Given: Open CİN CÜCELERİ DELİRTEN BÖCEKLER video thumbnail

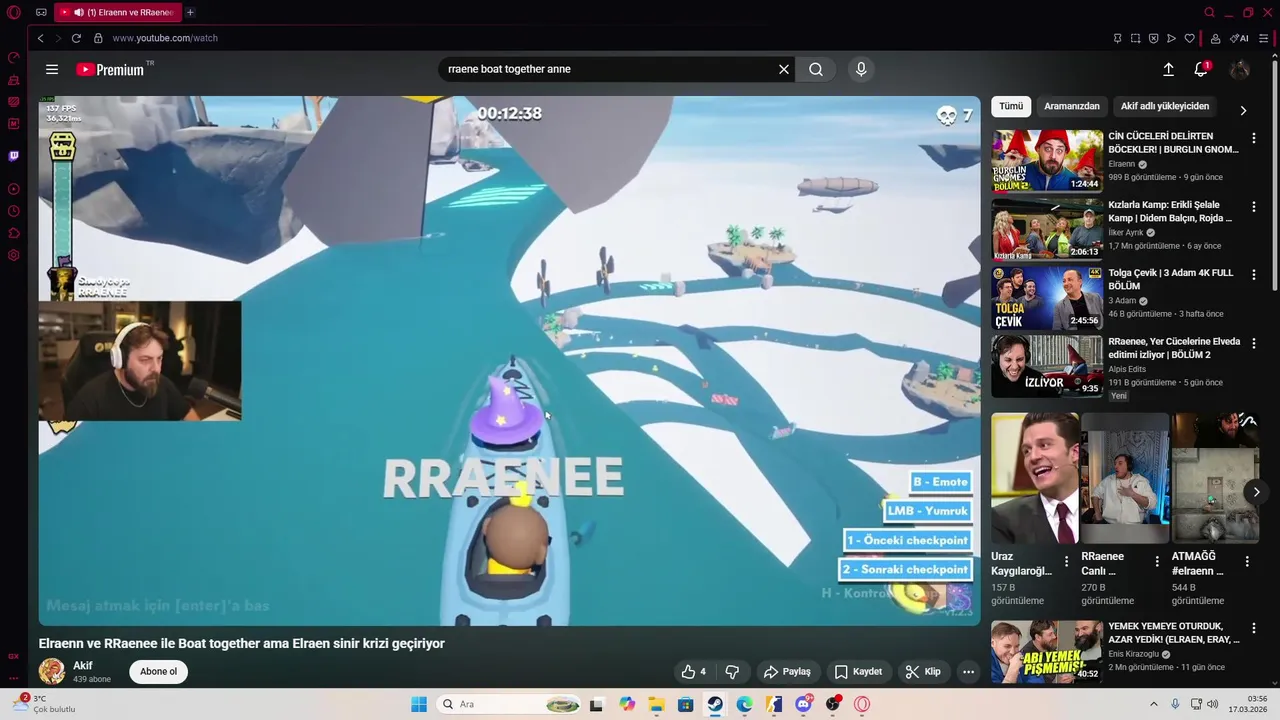Looking at the screenshot, I should pos(1047,160).
